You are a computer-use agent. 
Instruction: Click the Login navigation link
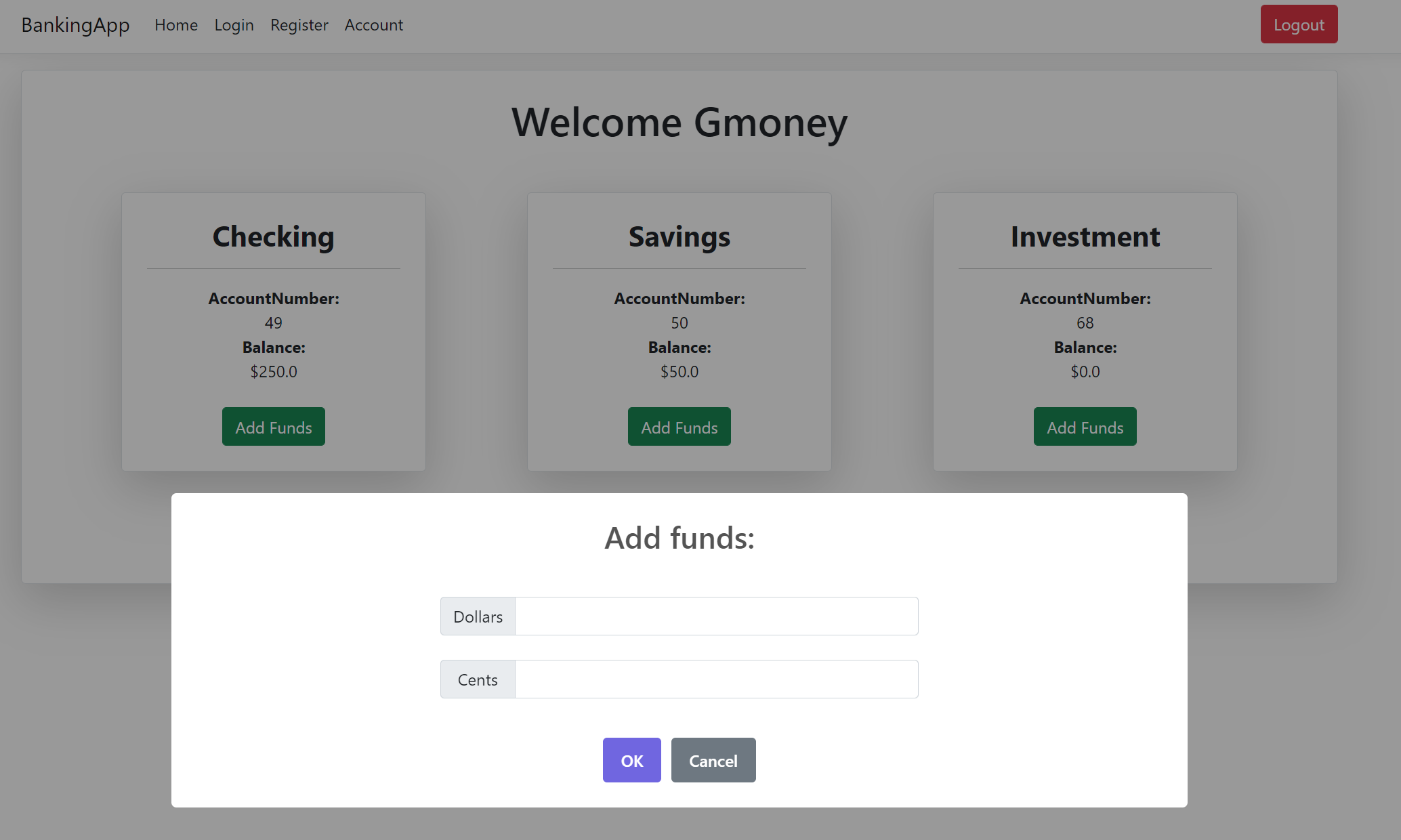pos(233,24)
